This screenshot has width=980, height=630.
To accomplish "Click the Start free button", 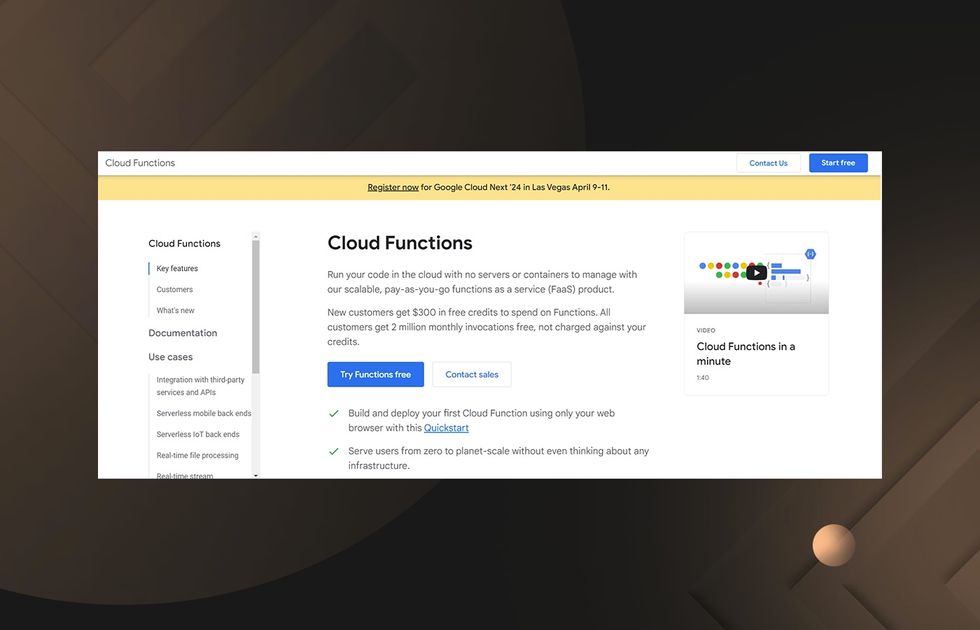I will [838, 163].
